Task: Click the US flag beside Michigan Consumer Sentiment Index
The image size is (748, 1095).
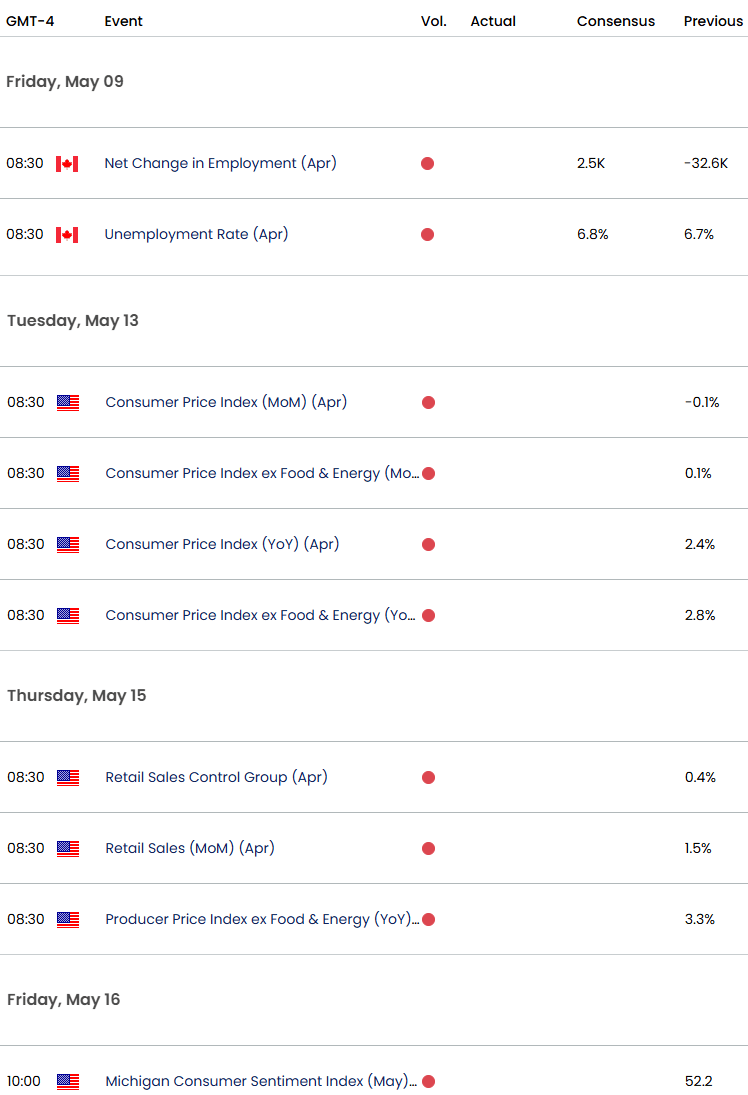Action: click(x=67, y=1081)
